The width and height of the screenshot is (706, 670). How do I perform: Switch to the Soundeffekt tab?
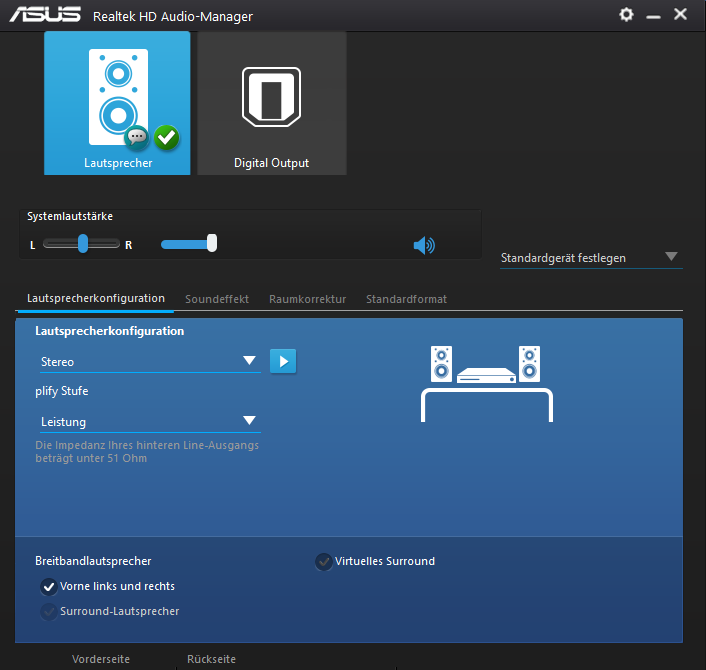[217, 299]
